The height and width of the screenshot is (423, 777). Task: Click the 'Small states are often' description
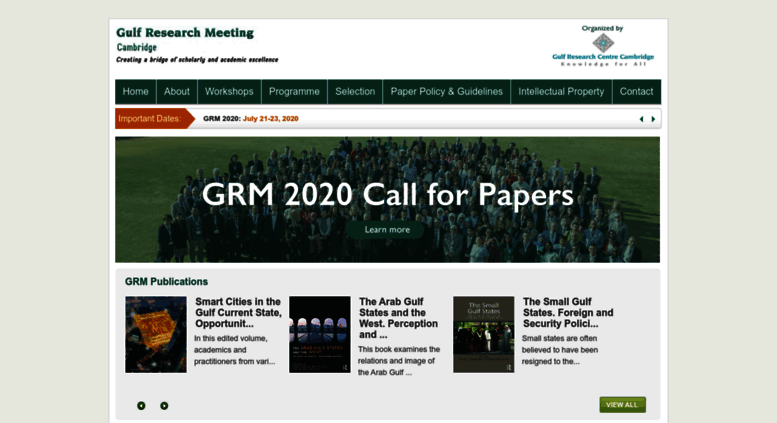pyautogui.click(x=560, y=350)
